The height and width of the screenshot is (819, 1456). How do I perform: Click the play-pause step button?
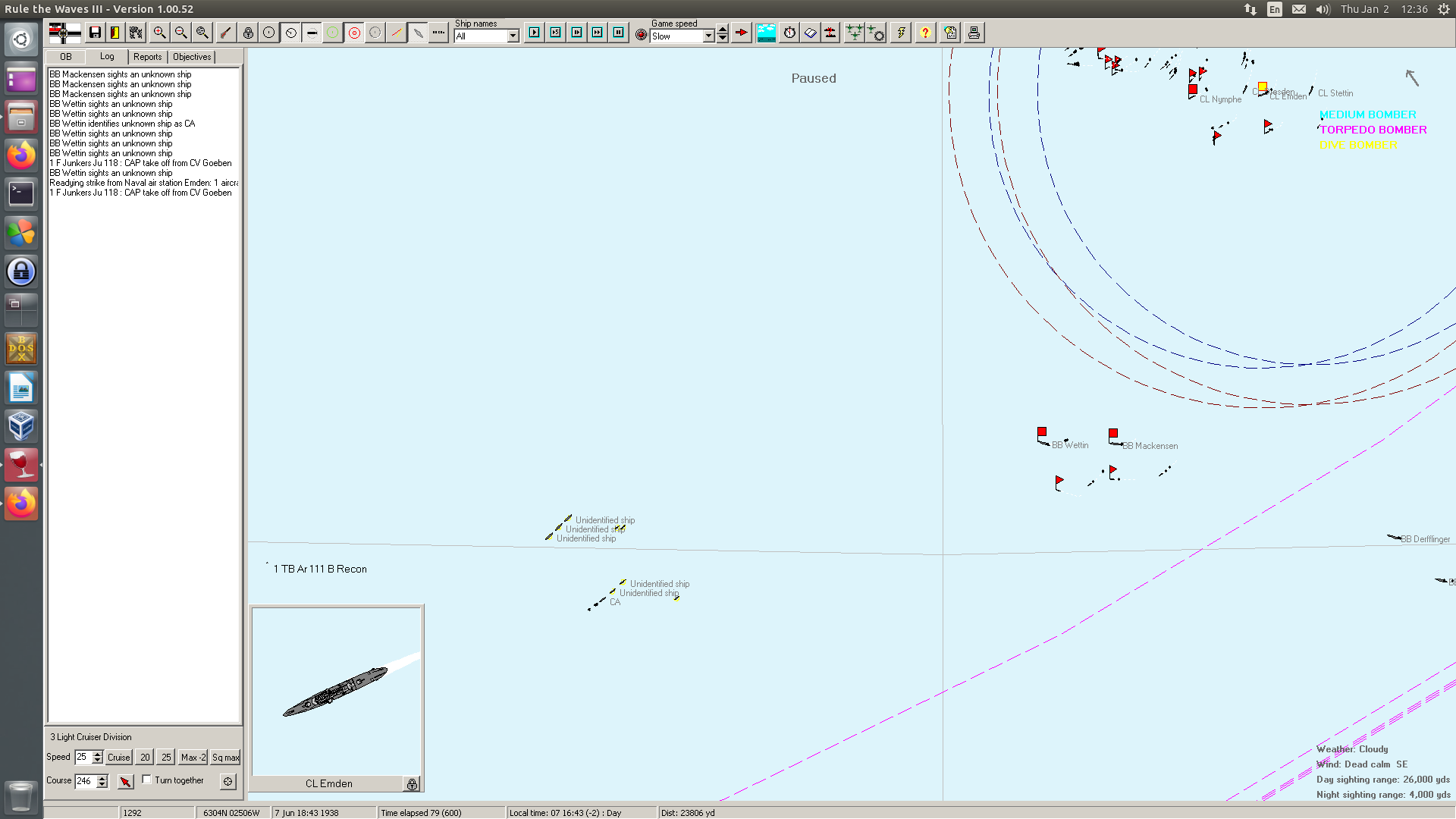pos(577,33)
